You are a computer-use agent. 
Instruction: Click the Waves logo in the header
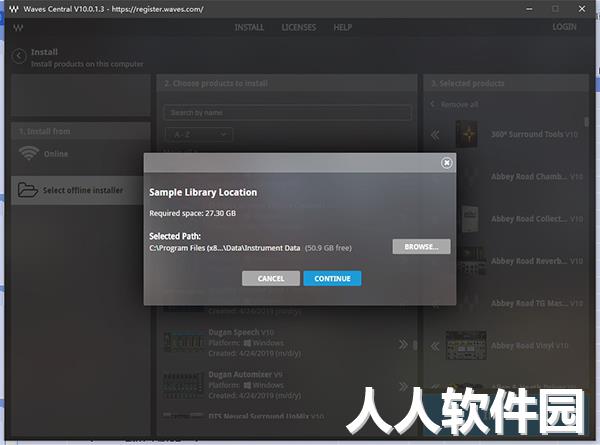pyautogui.click(x=18, y=28)
